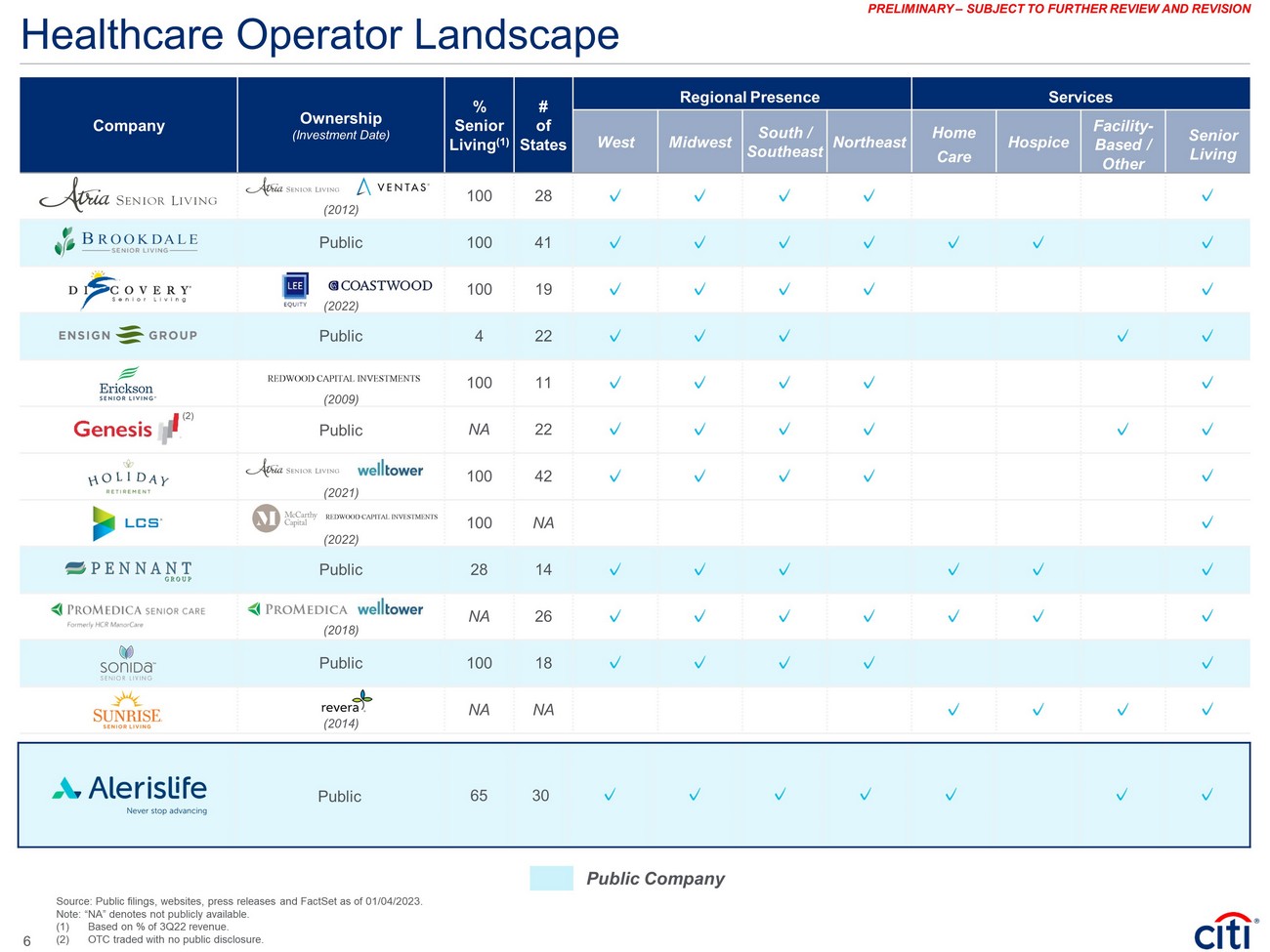Click the Discovery Senior Living logo
The image size is (1270, 952).
coord(129,290)
